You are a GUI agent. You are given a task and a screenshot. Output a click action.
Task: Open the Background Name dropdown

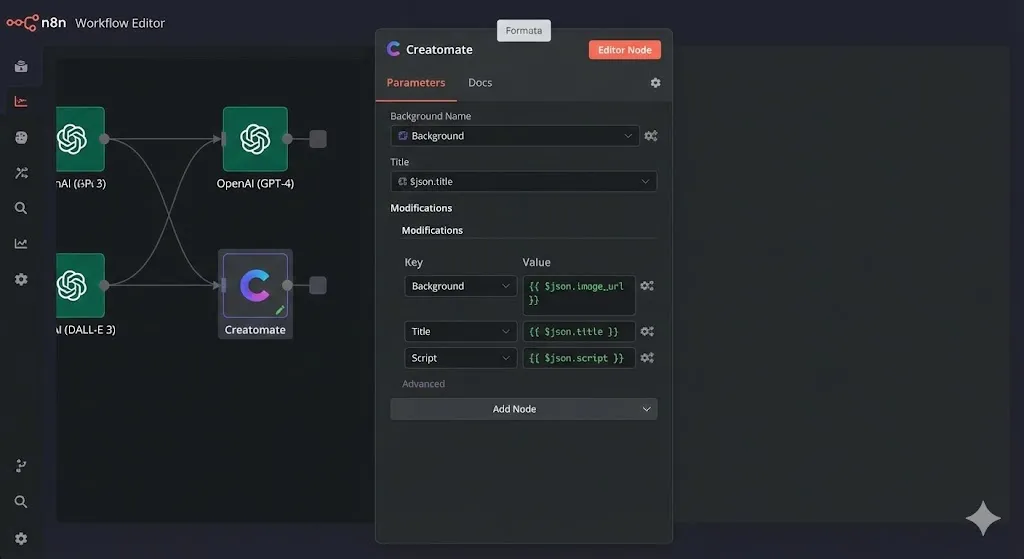pos(515,136)
